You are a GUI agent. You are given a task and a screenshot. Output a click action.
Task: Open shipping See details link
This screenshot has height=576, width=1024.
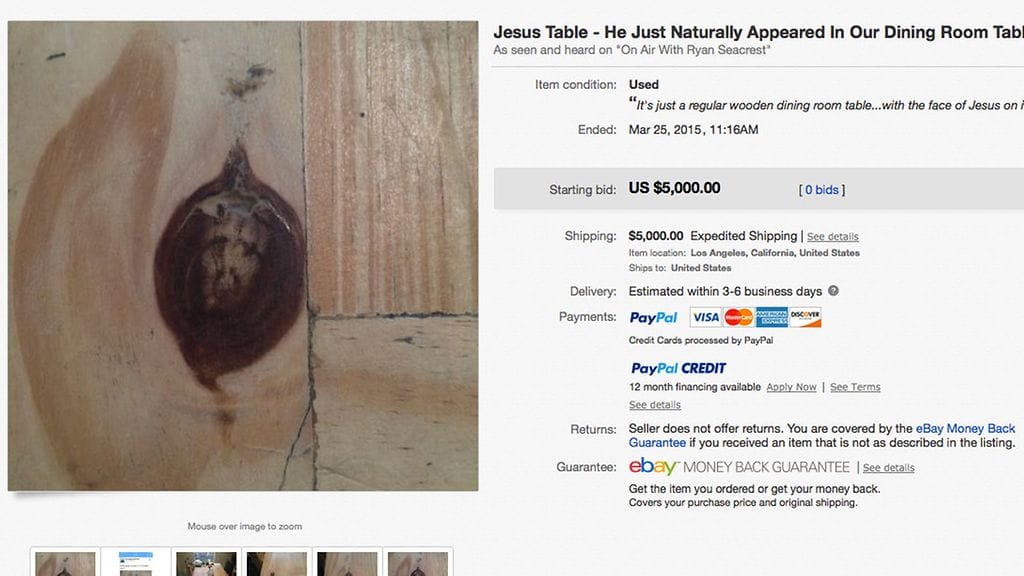[833, 236]
